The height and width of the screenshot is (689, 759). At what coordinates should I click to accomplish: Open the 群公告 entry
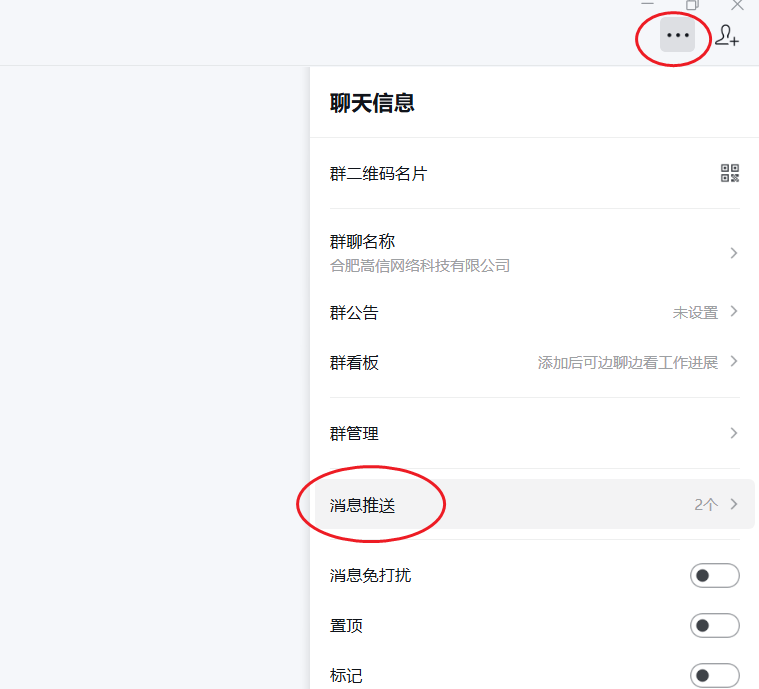(x=534, y=312)
